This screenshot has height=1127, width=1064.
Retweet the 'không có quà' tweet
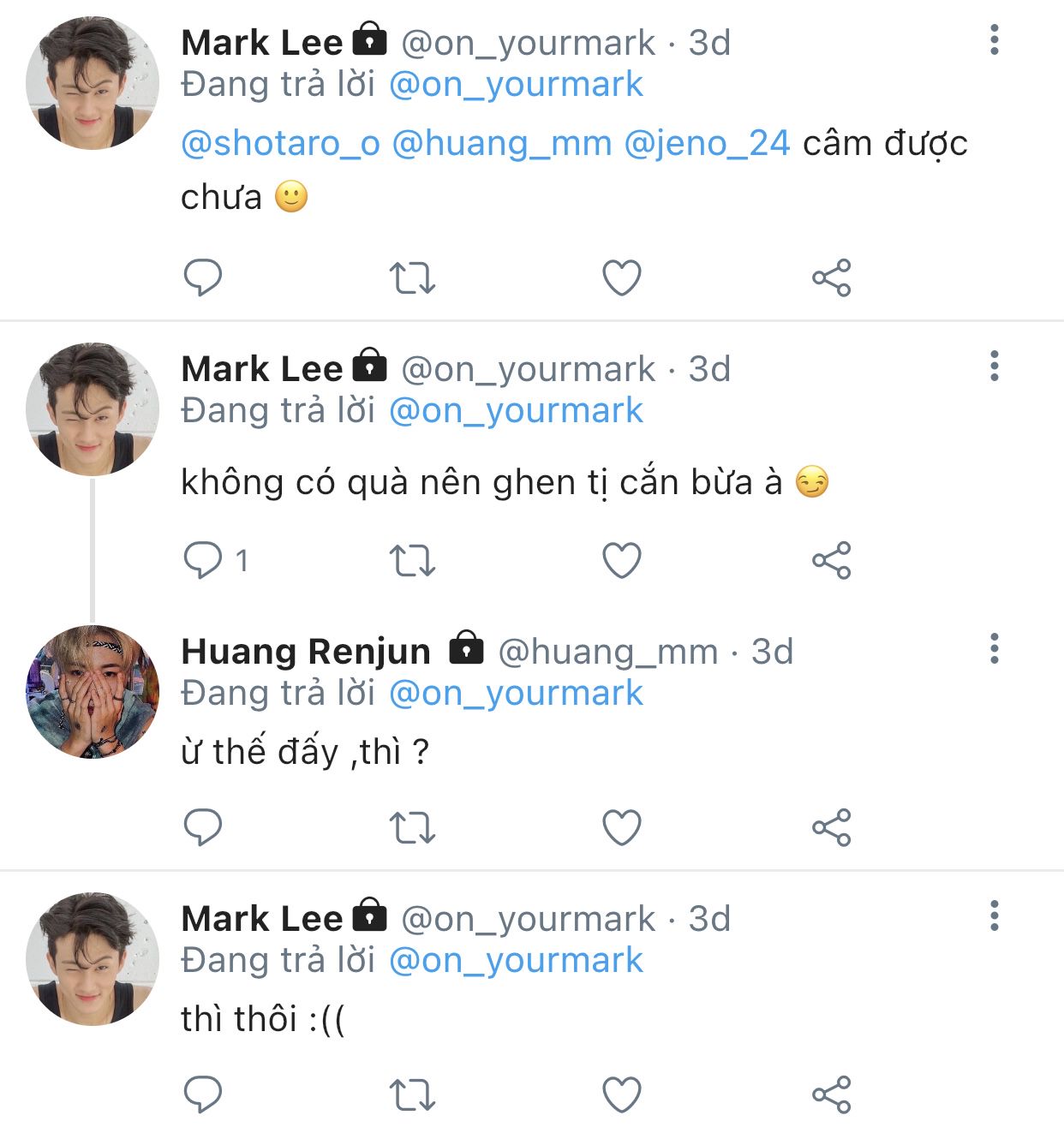(412, 561)
